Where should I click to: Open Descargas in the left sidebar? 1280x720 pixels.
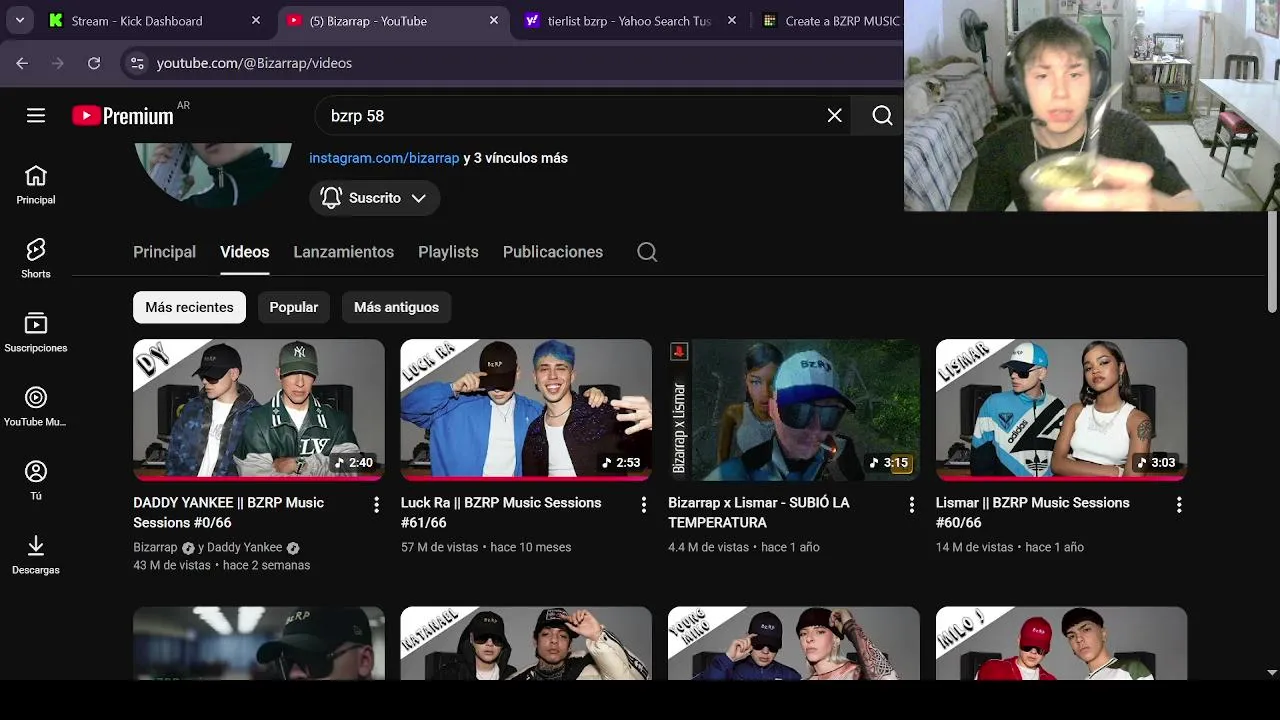click(36, 556)
